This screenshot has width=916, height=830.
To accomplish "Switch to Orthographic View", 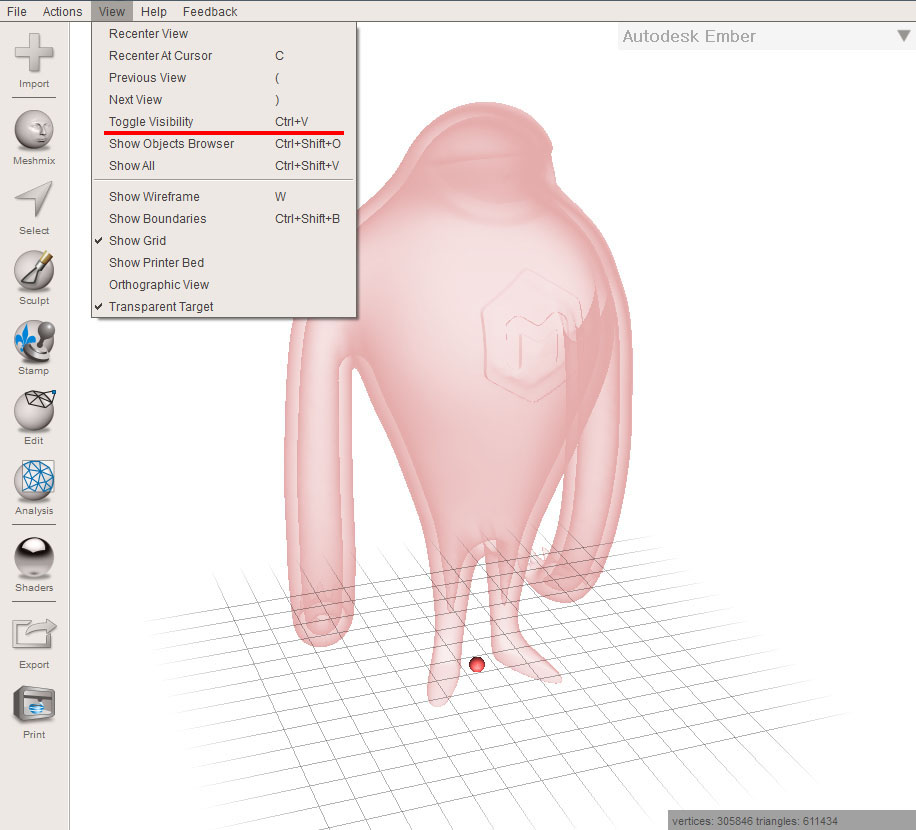I will (x=224, y=285).
